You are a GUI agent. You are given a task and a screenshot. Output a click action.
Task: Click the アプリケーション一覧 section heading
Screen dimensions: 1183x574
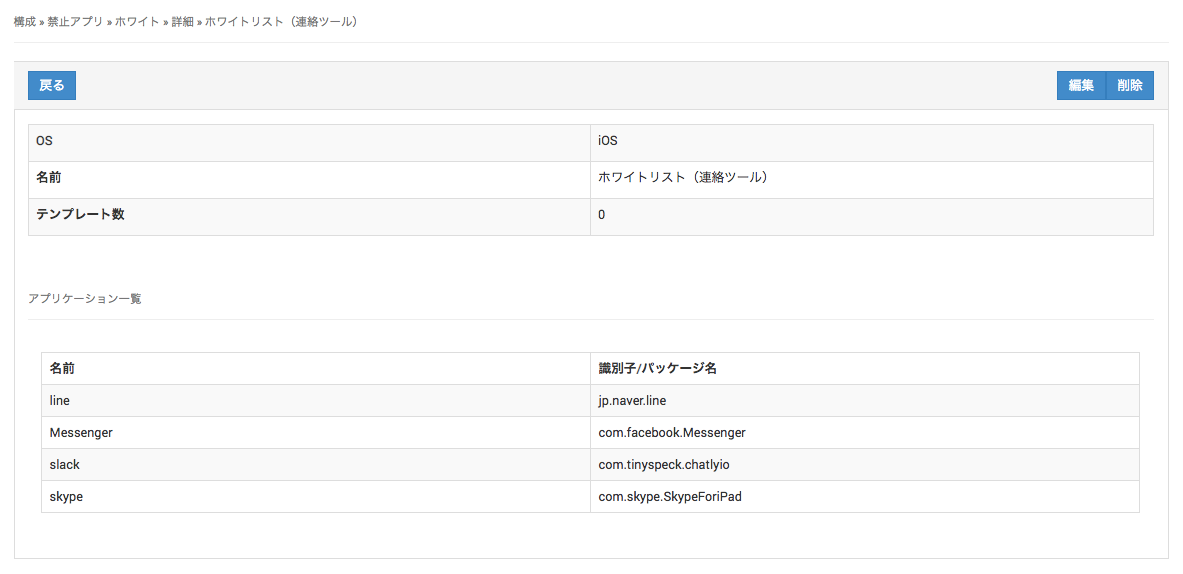click(x=85, y=299)
